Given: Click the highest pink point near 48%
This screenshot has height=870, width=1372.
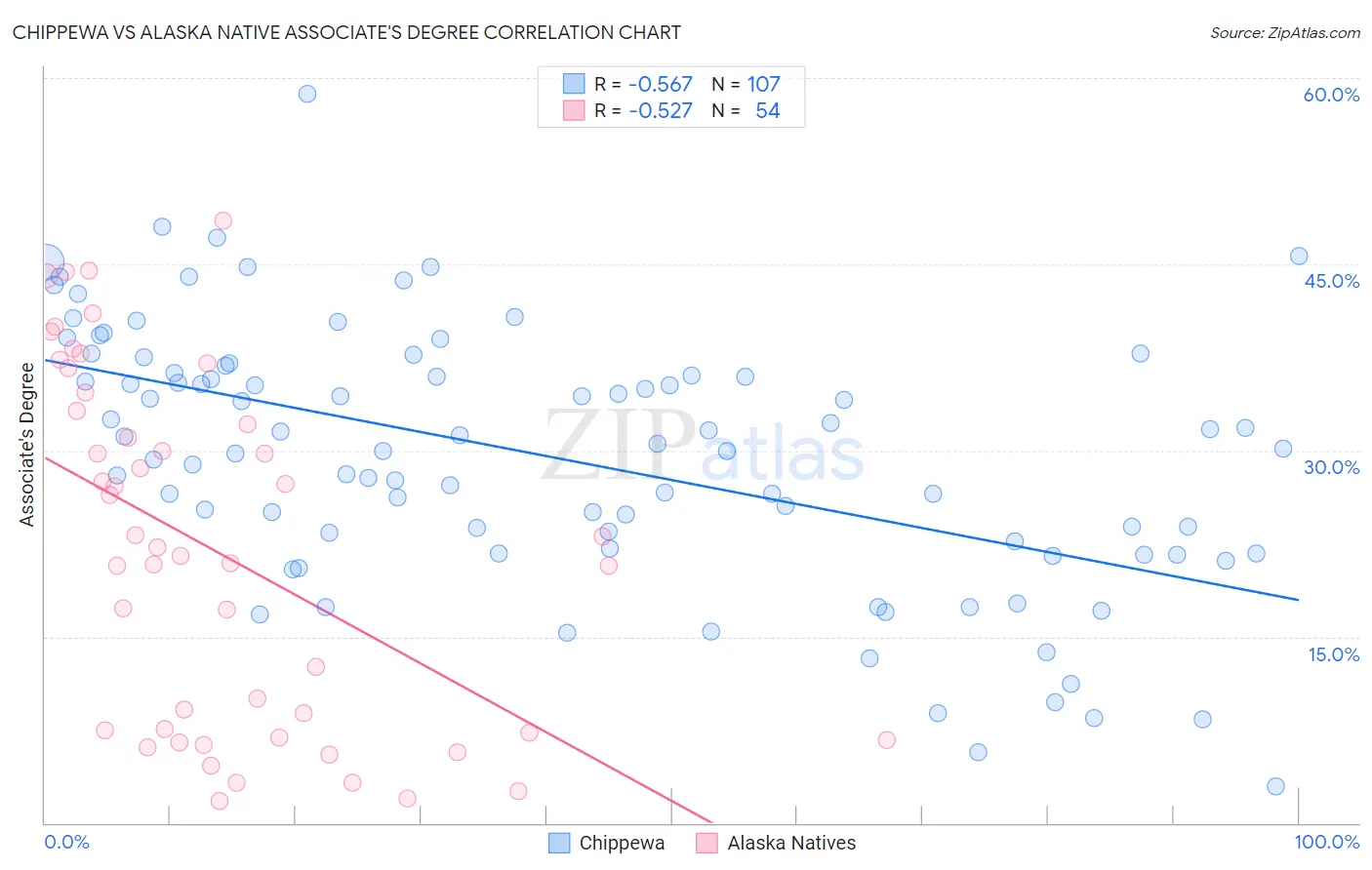Looking at the screenshot, I should [x=222, y=220].
